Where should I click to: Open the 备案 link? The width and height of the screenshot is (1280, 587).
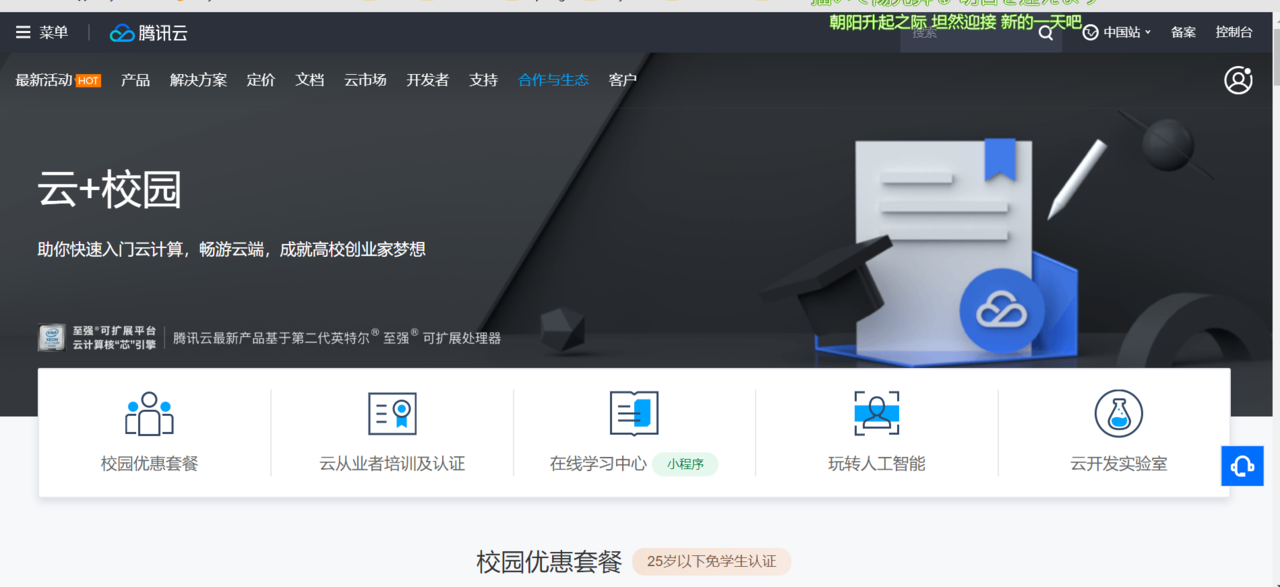pyautogui.click(x=1184, y=33)
